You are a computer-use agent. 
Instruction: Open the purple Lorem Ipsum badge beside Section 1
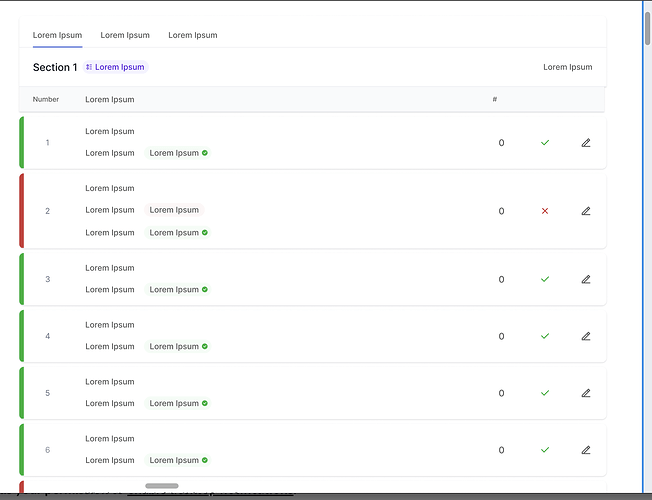coord(116,67)
